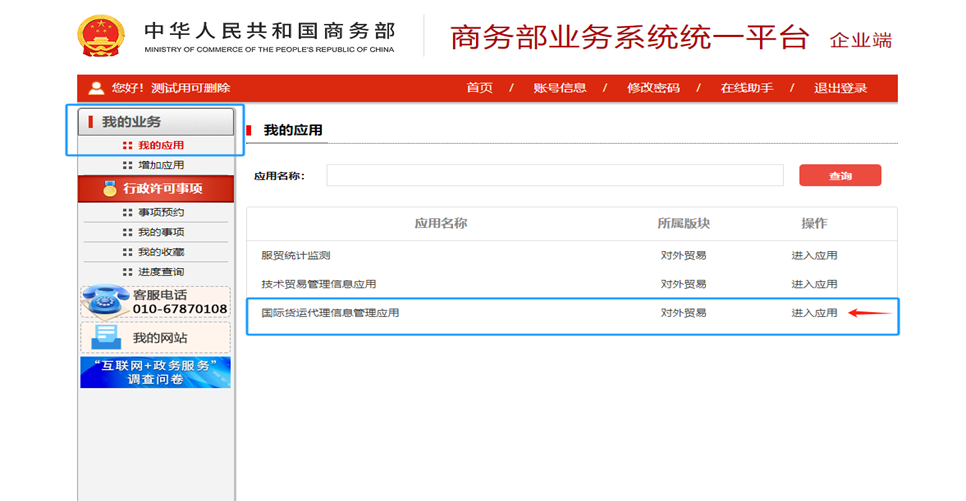Click the user avatar icon beside 您好
Image resolution: width=966 pixels, height=501 pixels.
click(x=96, y=88)
